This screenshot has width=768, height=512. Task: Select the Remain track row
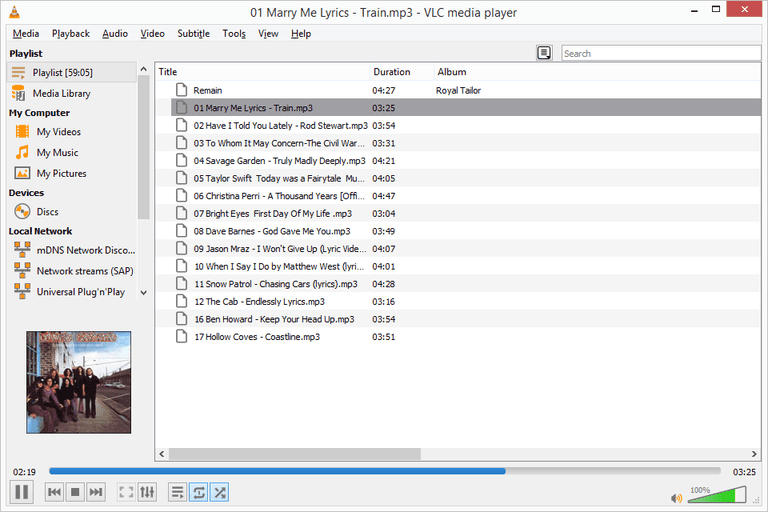coord(458,90)
